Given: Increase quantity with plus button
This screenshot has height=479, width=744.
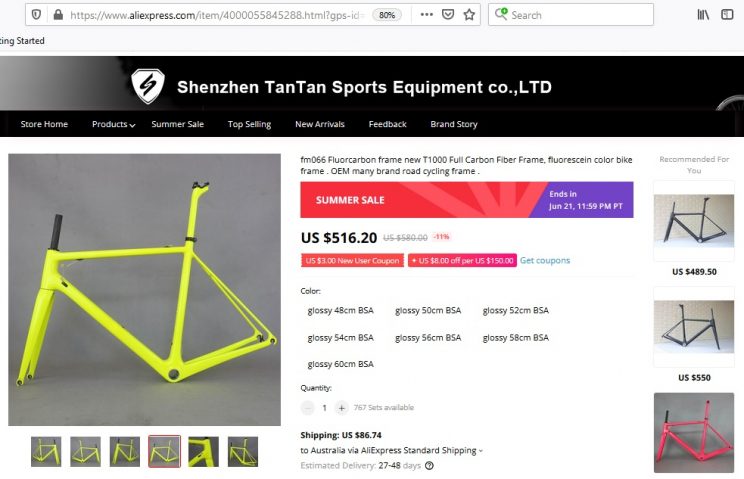Looking at the screenshot, I should (341, 408).
